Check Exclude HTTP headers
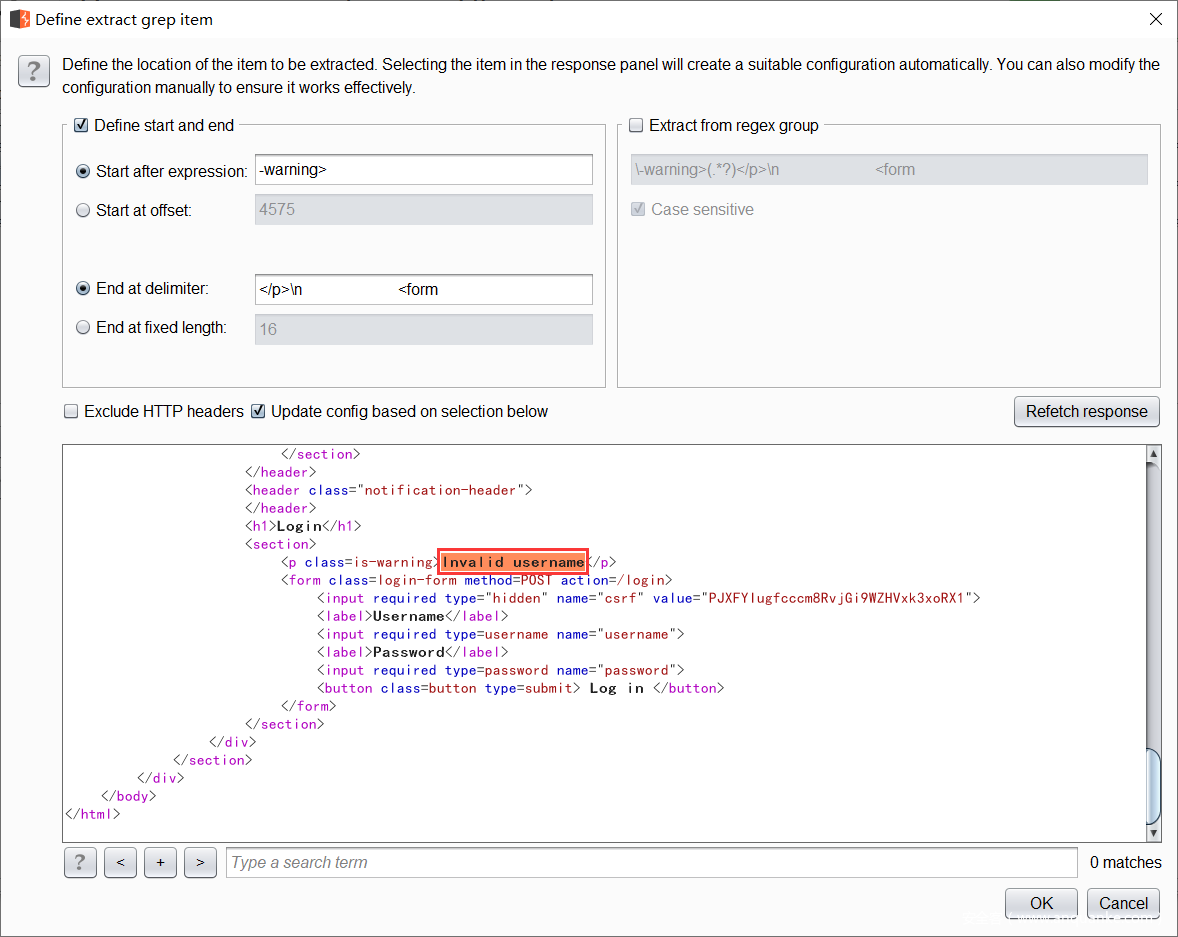Image resolution: width=1178 pixels, height=937 pixels. tap(72, 411)
